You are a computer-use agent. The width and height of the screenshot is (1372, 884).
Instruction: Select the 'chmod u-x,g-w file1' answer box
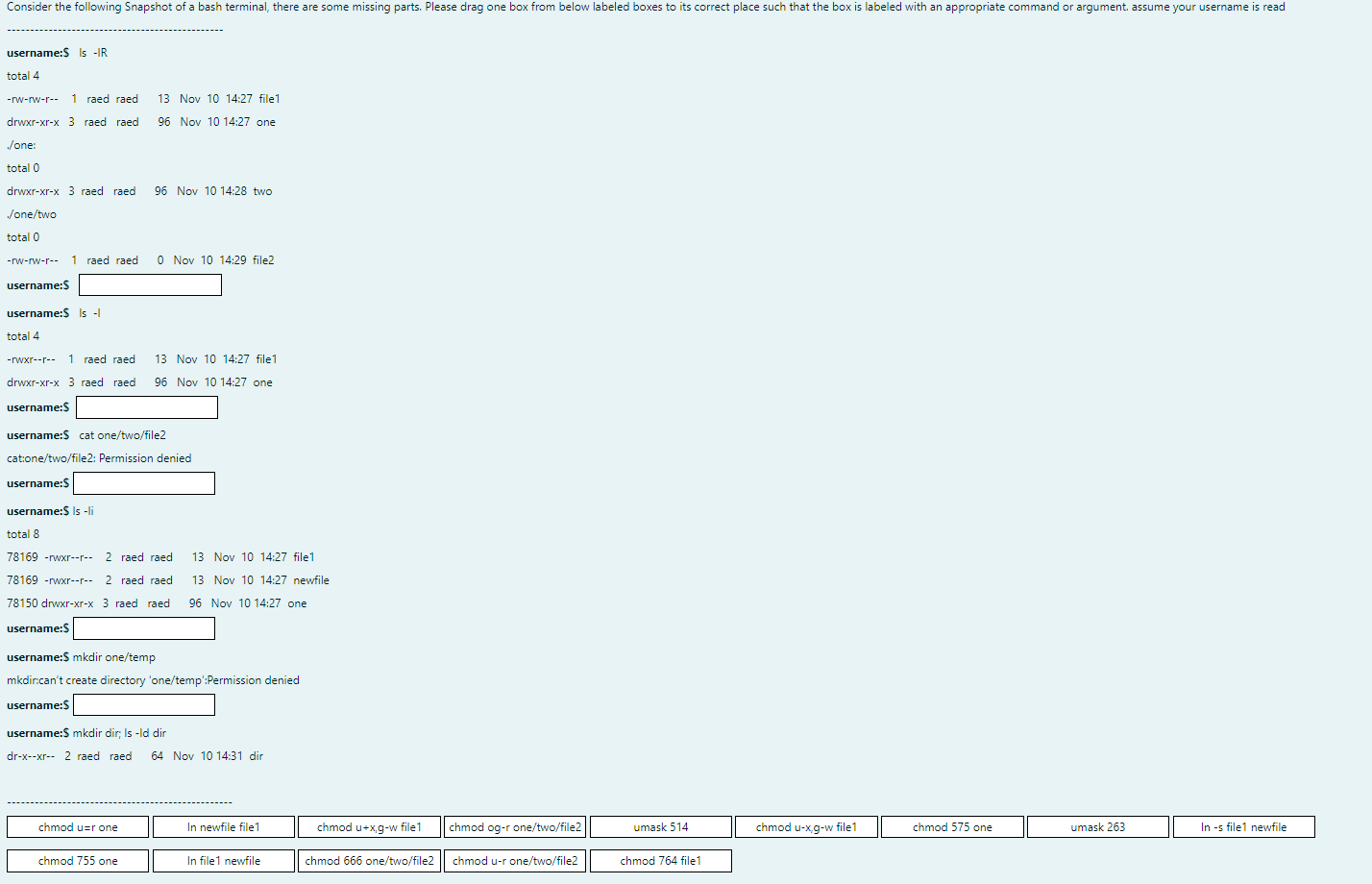pos(806,826)
